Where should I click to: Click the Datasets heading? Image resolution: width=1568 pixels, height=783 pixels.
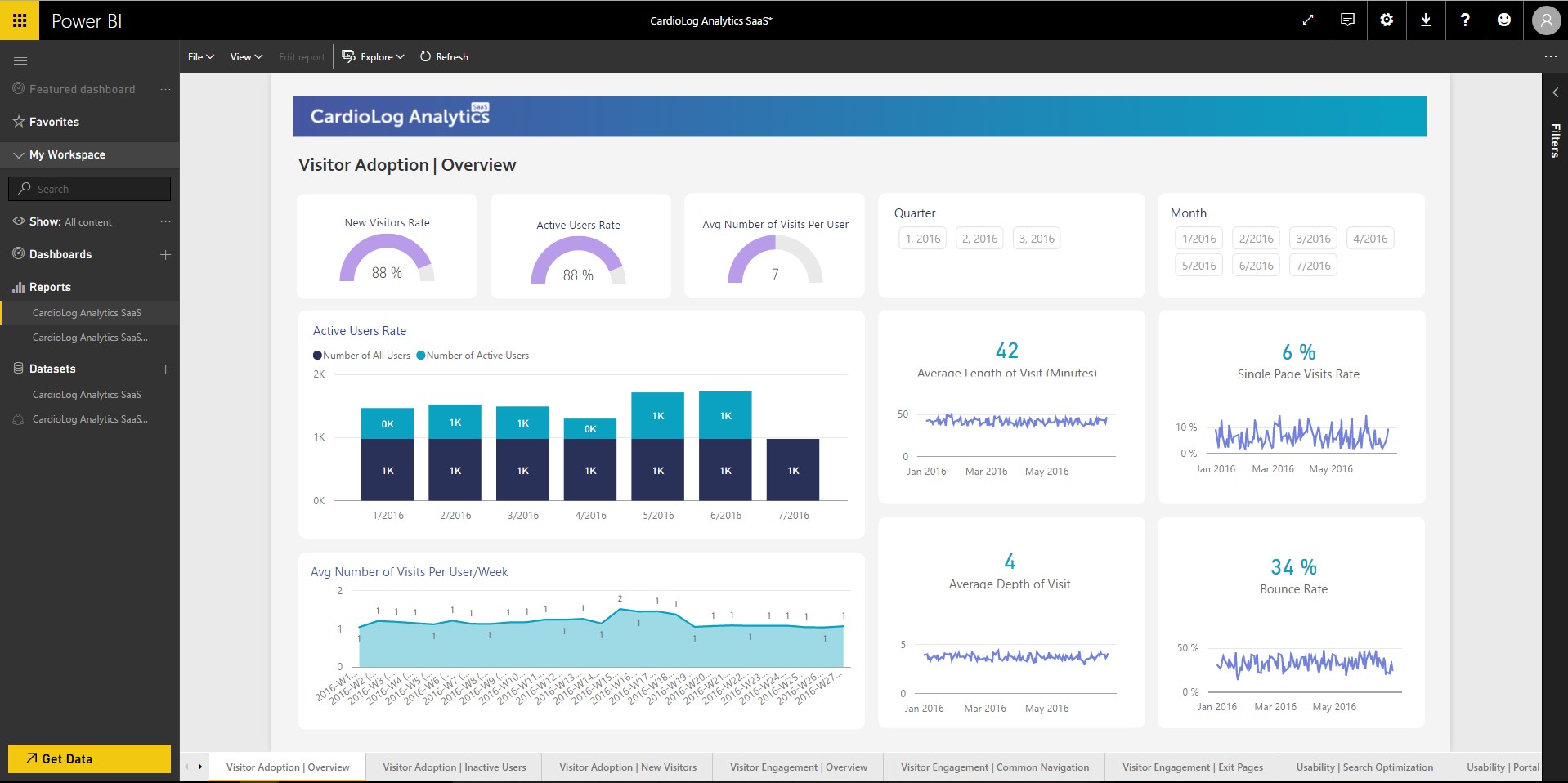[x=45, y=369]
